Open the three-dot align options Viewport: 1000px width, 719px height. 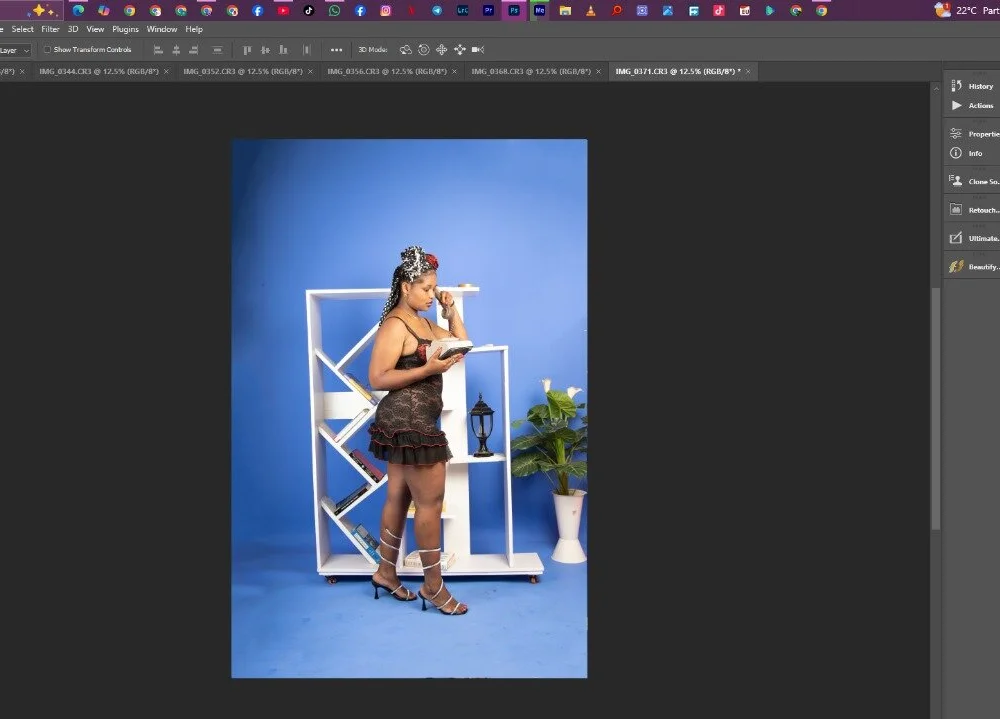pos(337,50)
